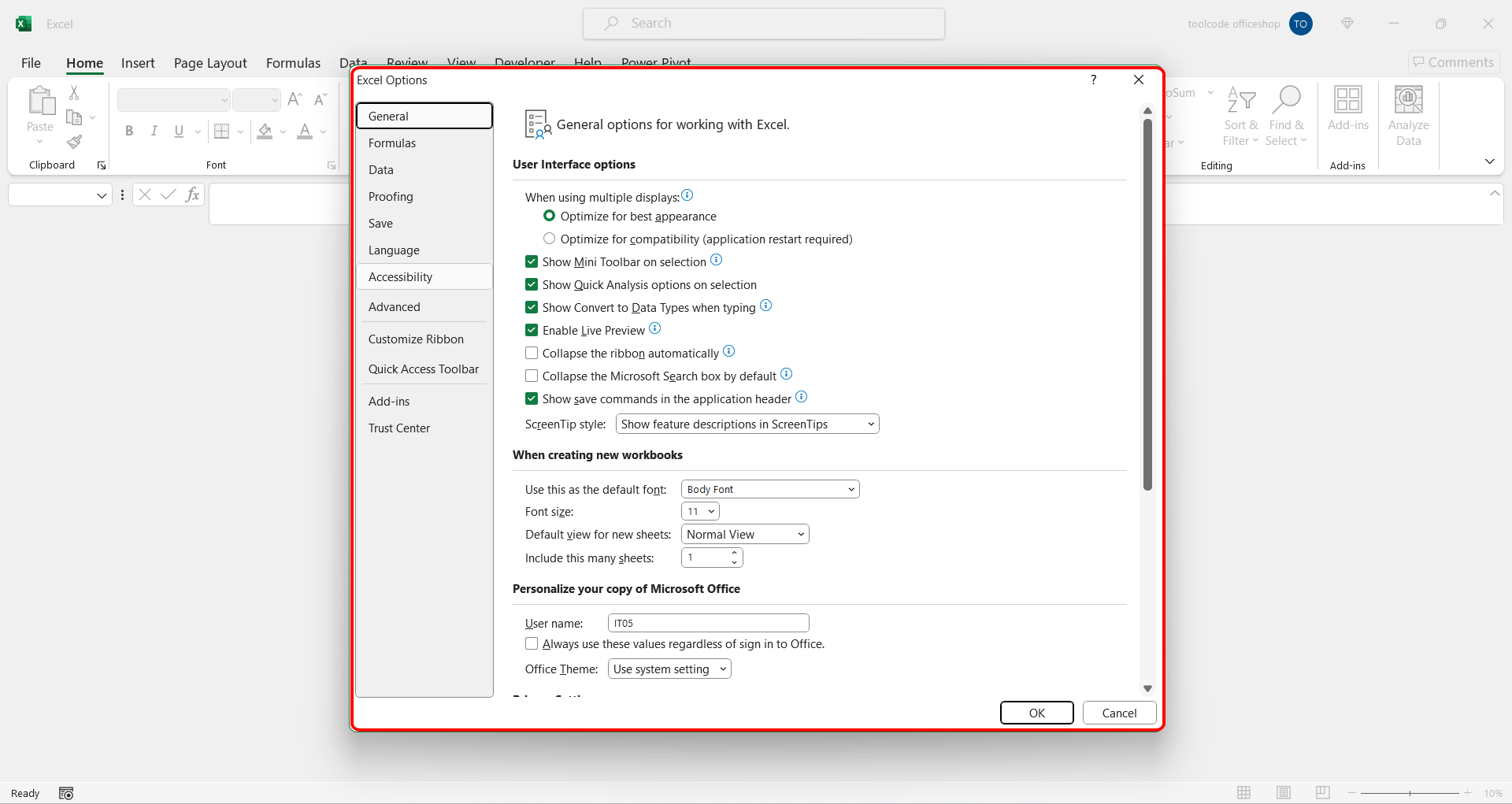Click the Add-ins ribbon icon
Viewport: 1512px width, 804px height.
point(1348,100)
